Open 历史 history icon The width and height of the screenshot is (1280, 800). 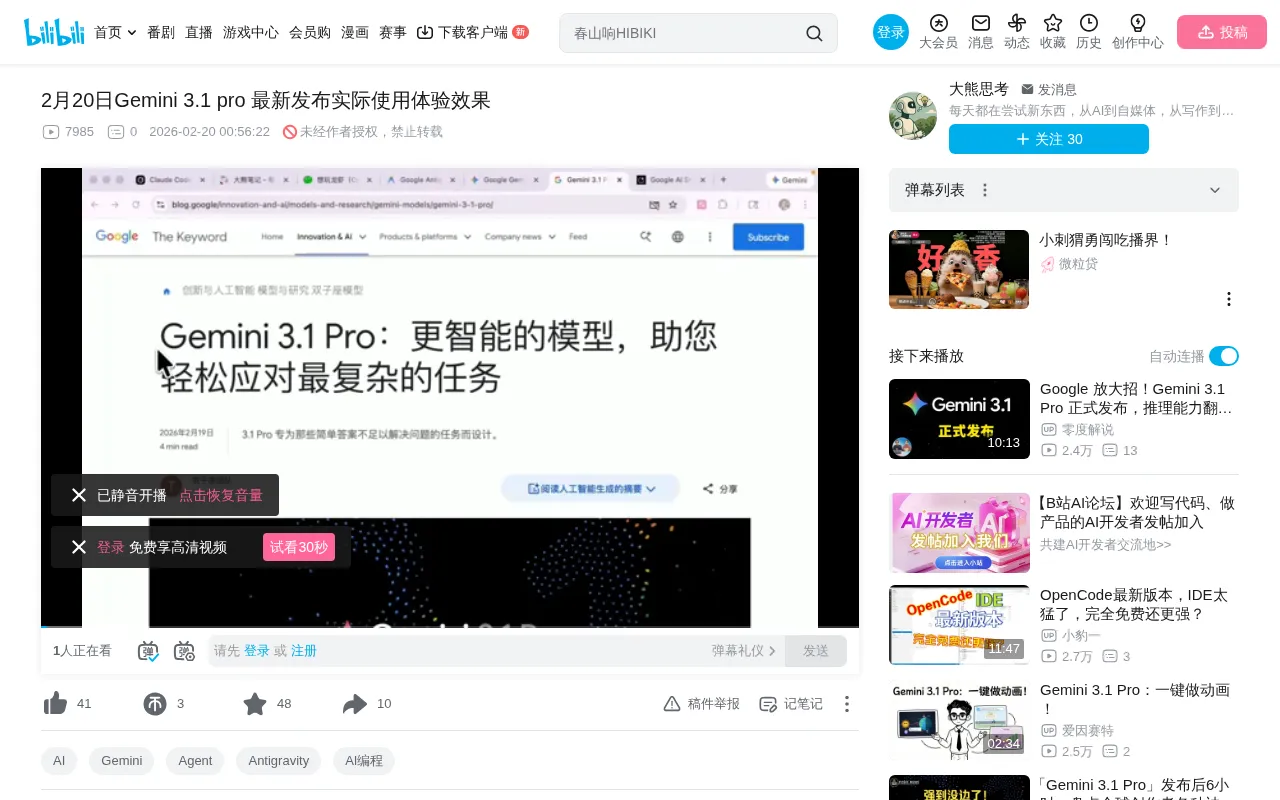point(1089,32)
